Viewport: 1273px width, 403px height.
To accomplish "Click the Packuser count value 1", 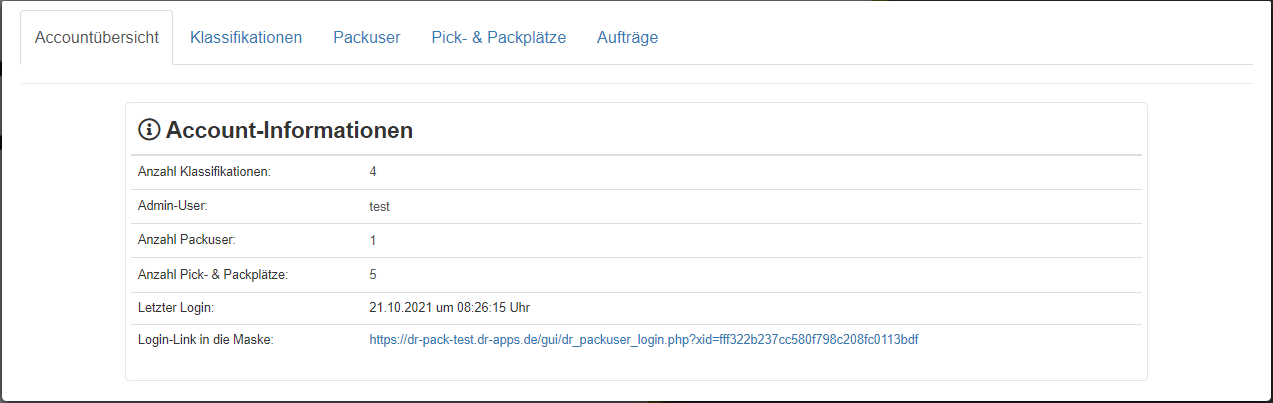I will (373, 240).
